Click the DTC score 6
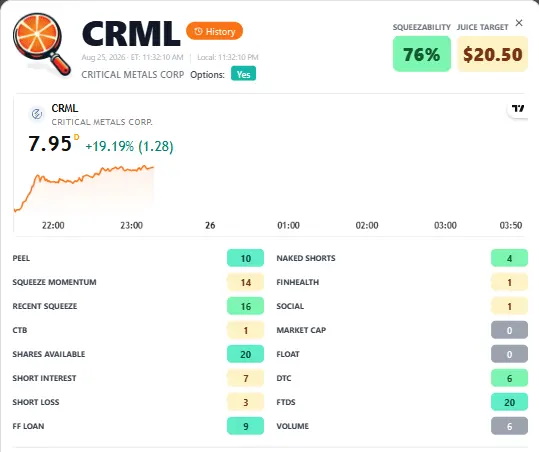539x452 pixels. click(509, 378)
